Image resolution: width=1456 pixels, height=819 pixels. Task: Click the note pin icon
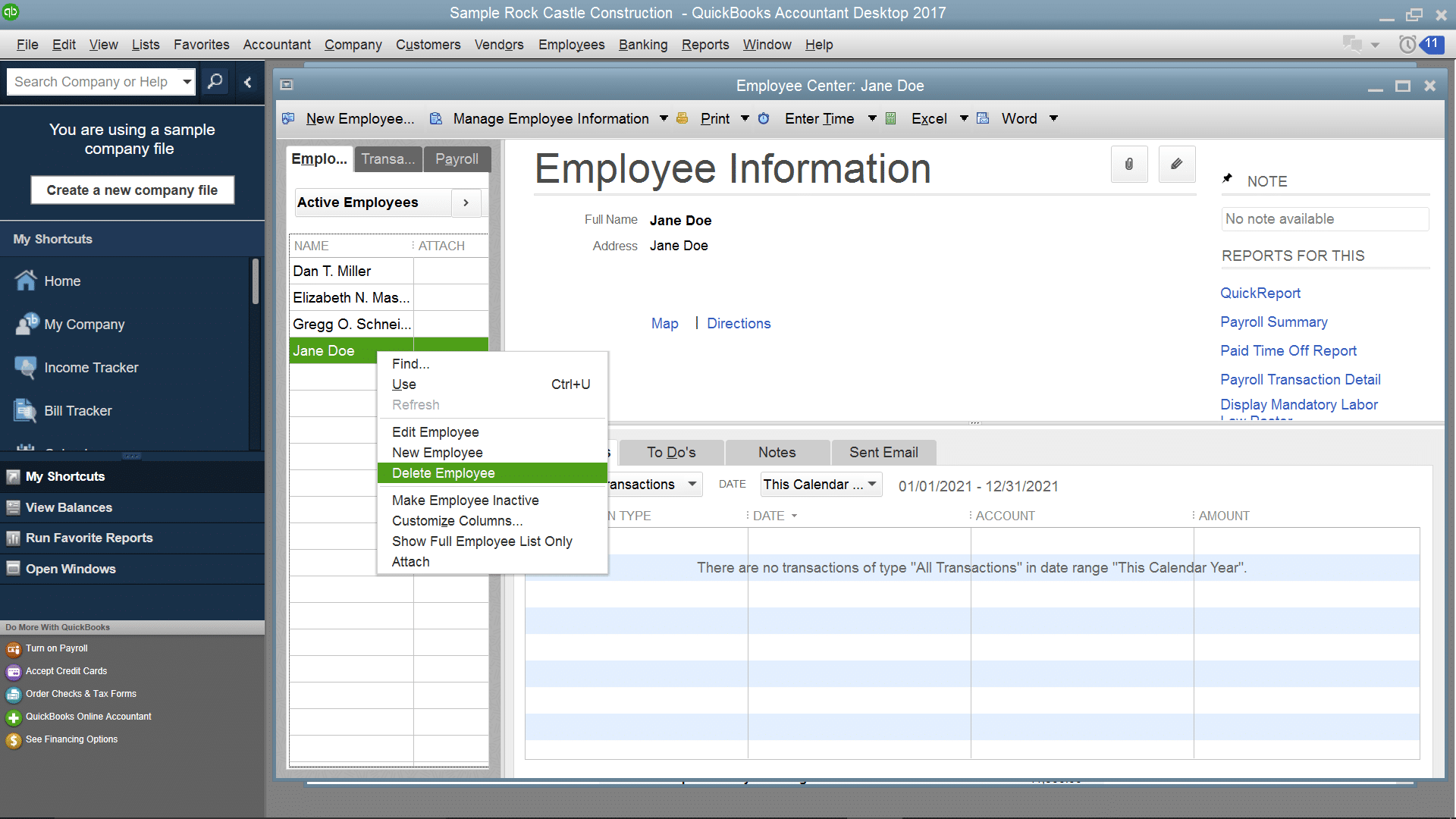(1227, 179)
